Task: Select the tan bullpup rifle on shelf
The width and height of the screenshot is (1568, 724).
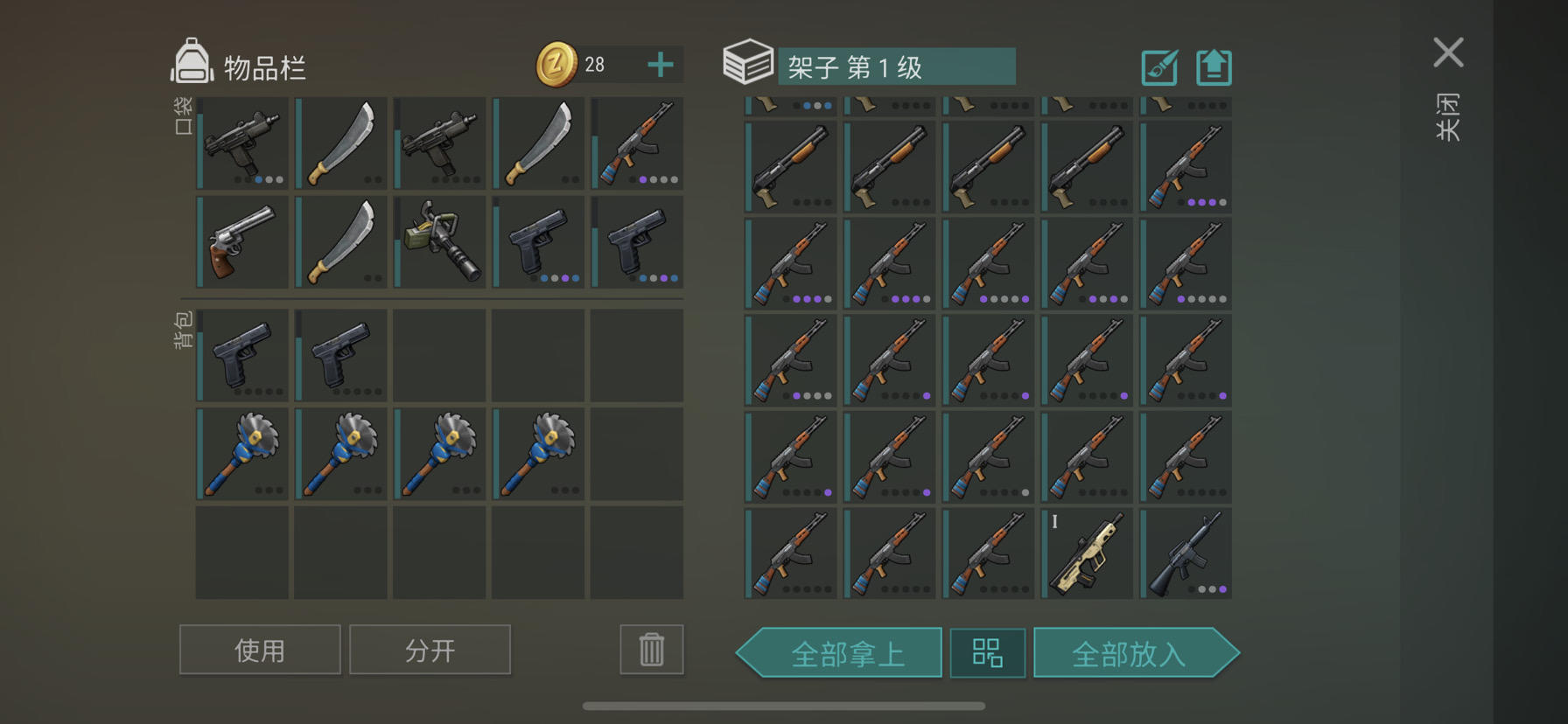Action: click(x=1087, y=554)
